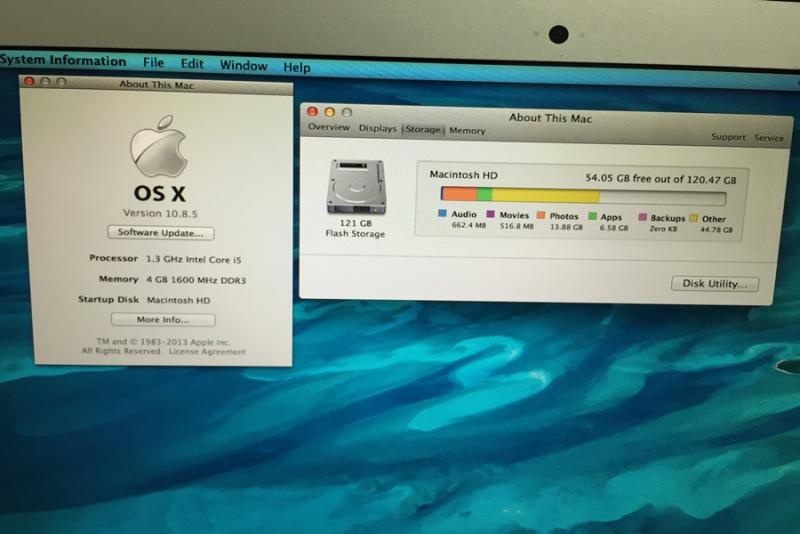Click 'Macintosh HD' title in storage panel
Viewport: 800px width, 534px height.
(463, 175)
